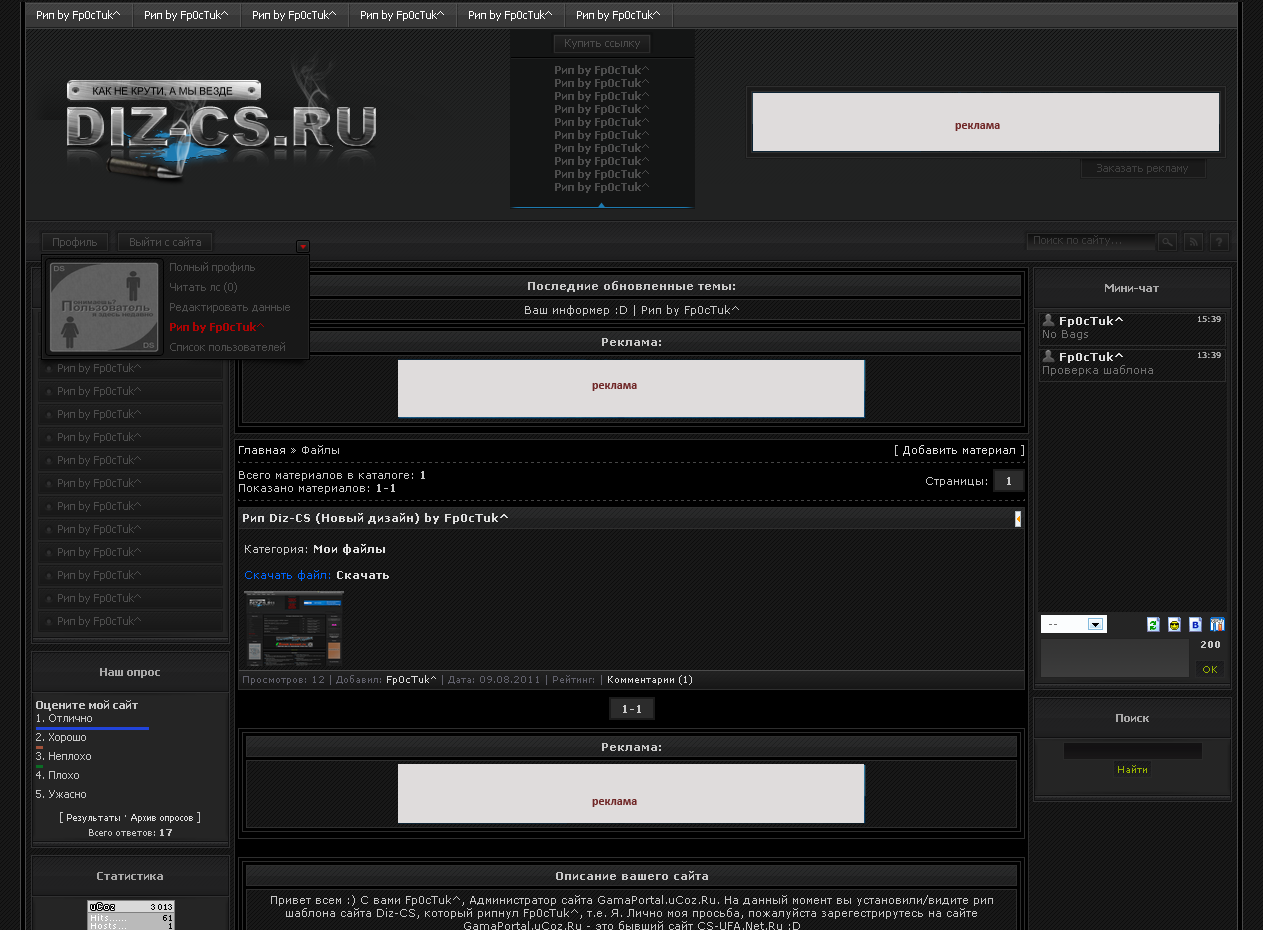Open the file preview thumbnail image
Viewport: 1263px width, 930px height.
[293, 628]
